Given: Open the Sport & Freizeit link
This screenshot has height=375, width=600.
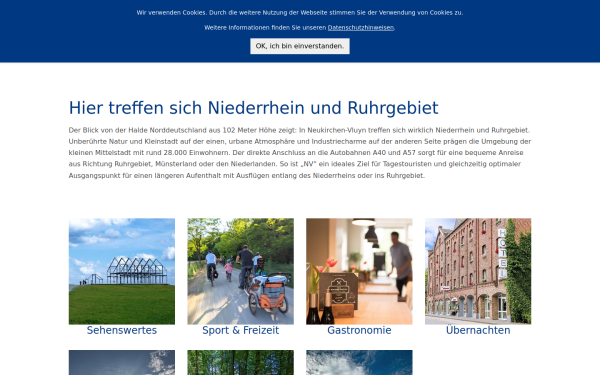Looking at the screenshot, I should (240, 330).
